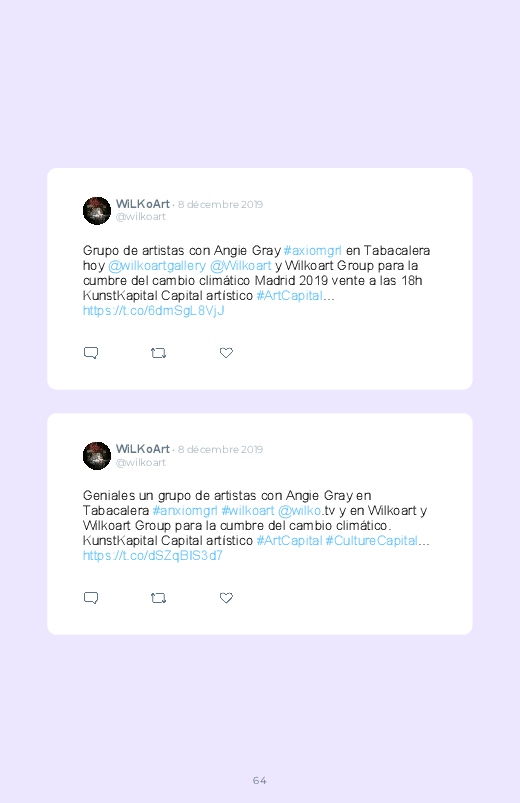Open the @wilko mention in second tweet
520x803 pixels.
[300, 511]
